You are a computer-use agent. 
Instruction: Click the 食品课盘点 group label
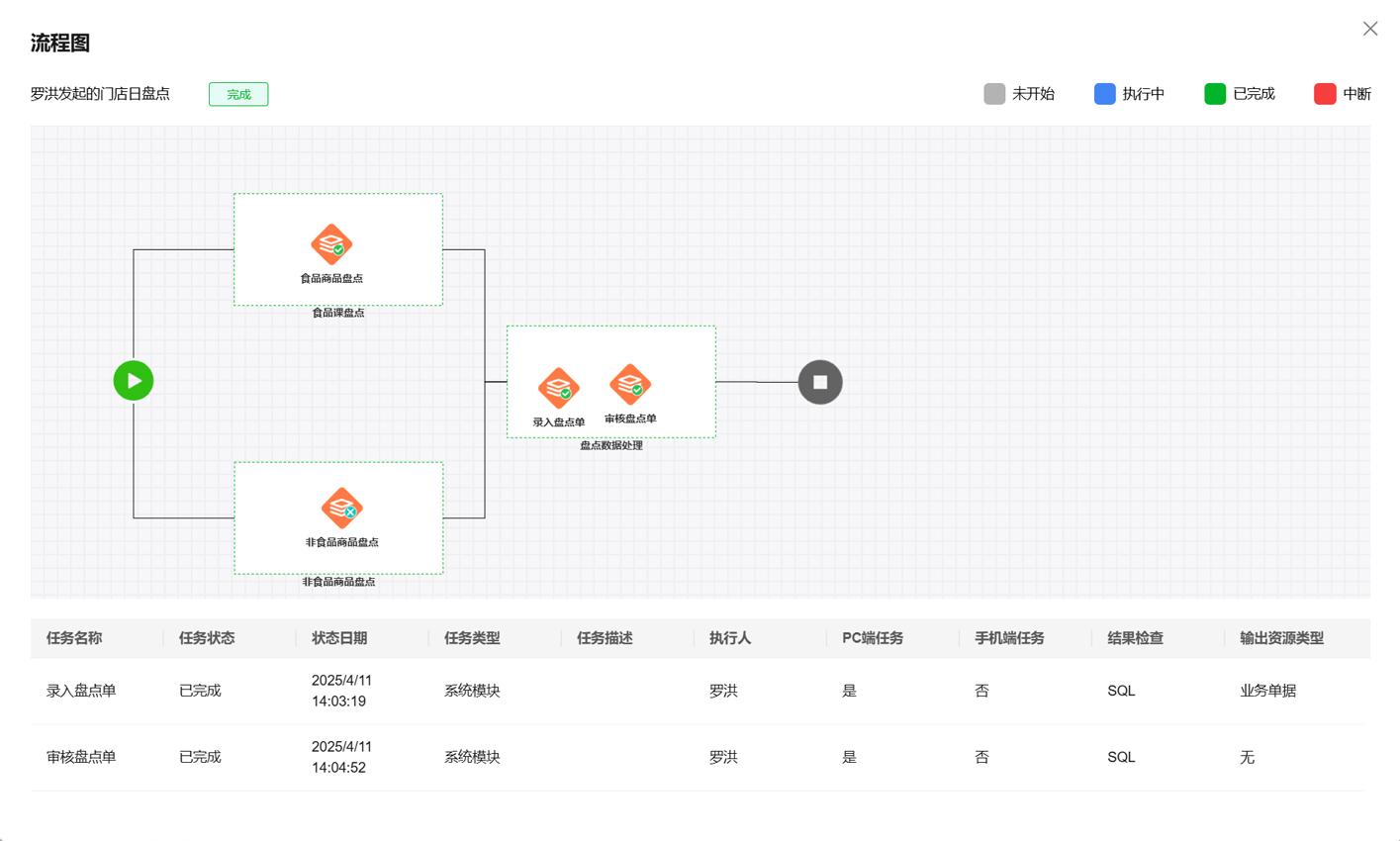[x=338, y=313]
